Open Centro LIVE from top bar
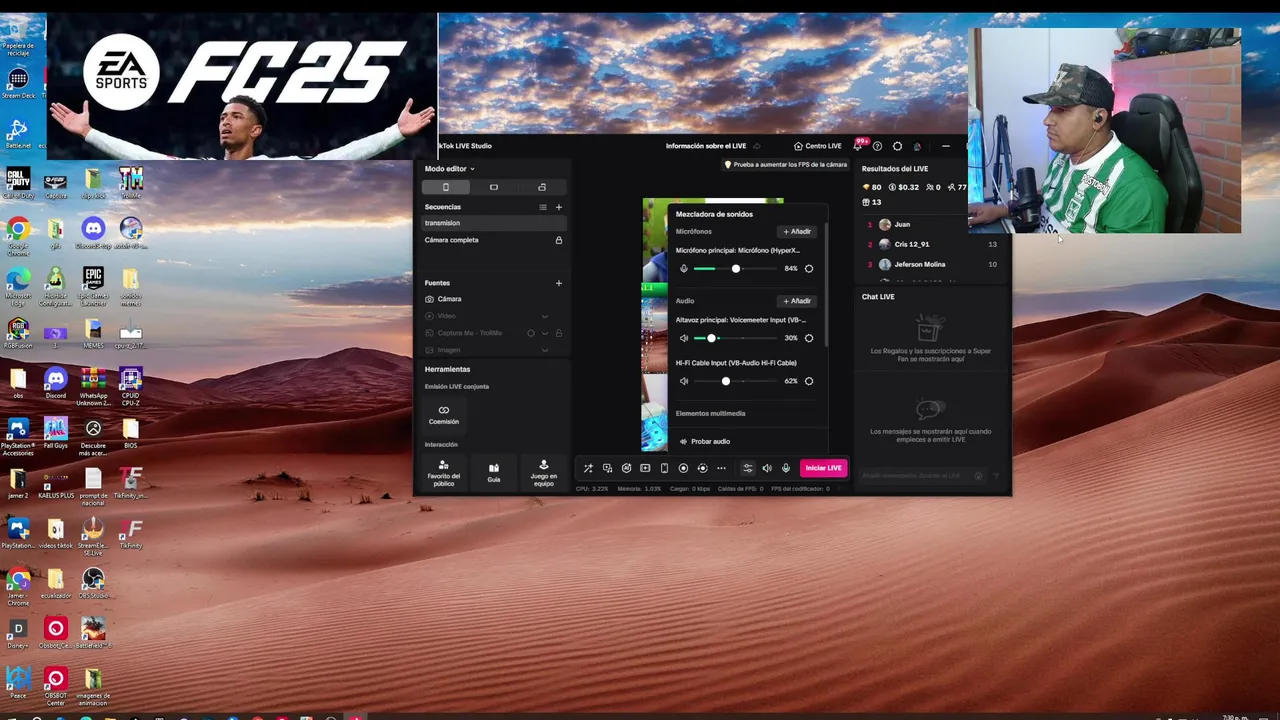Screen dimensions: 1280x720 (x=818, y=146)
